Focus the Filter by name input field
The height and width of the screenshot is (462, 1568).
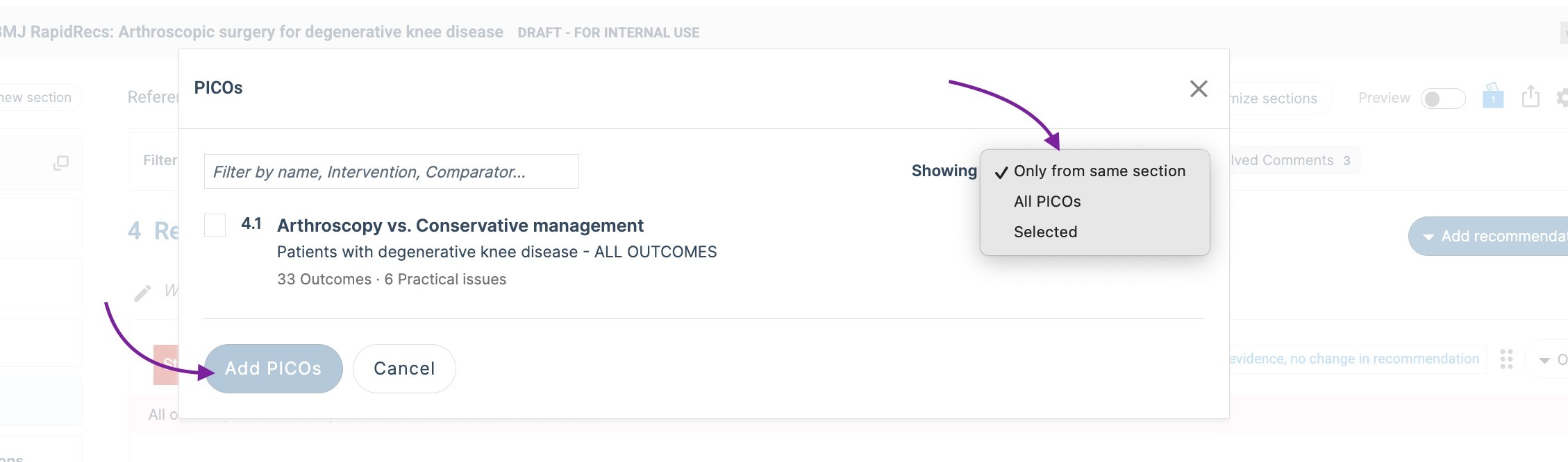(391, 171)
